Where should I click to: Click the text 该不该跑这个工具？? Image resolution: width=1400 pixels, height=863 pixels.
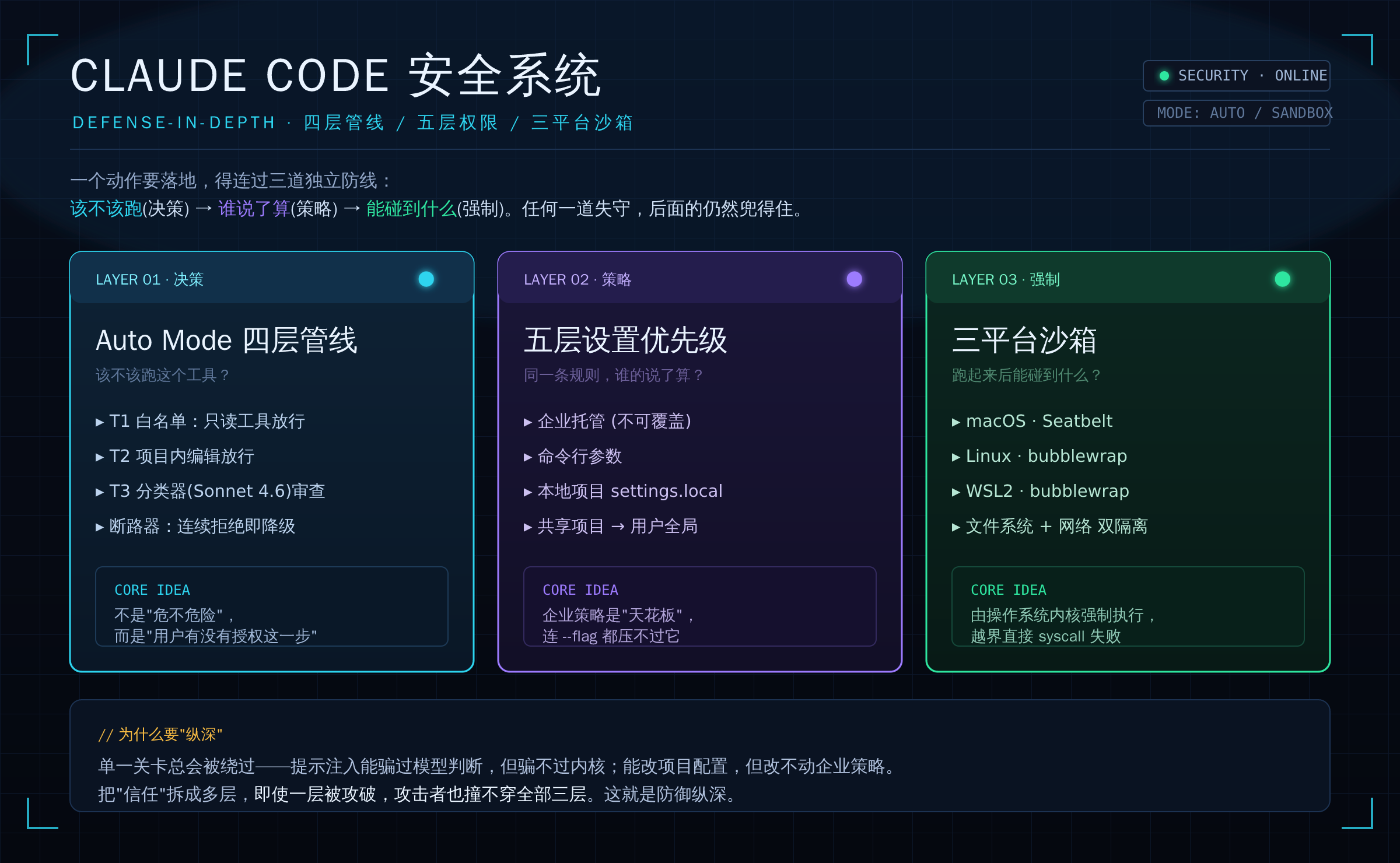pos(164,375)
